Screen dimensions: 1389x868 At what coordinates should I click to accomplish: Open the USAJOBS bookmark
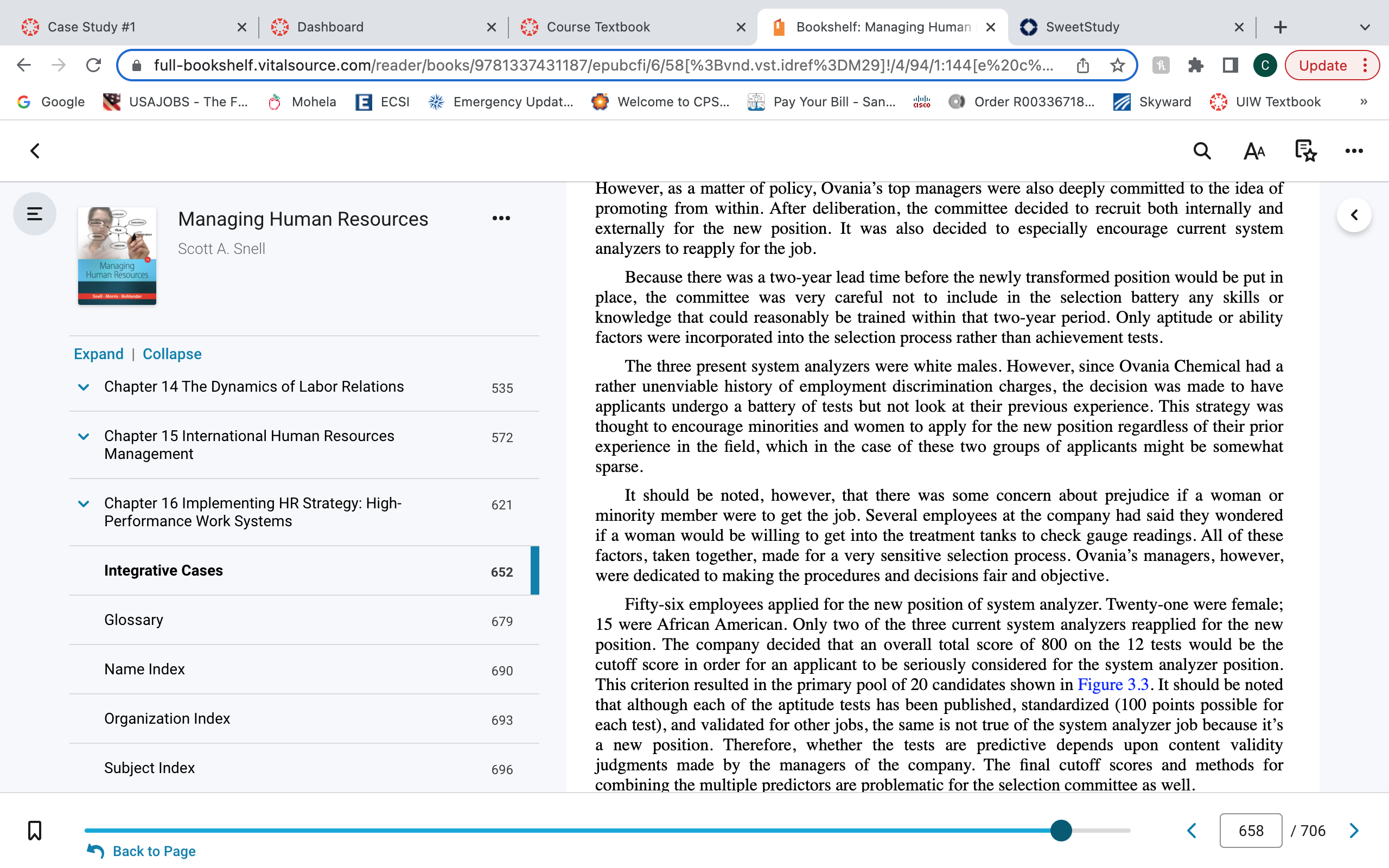176,101
